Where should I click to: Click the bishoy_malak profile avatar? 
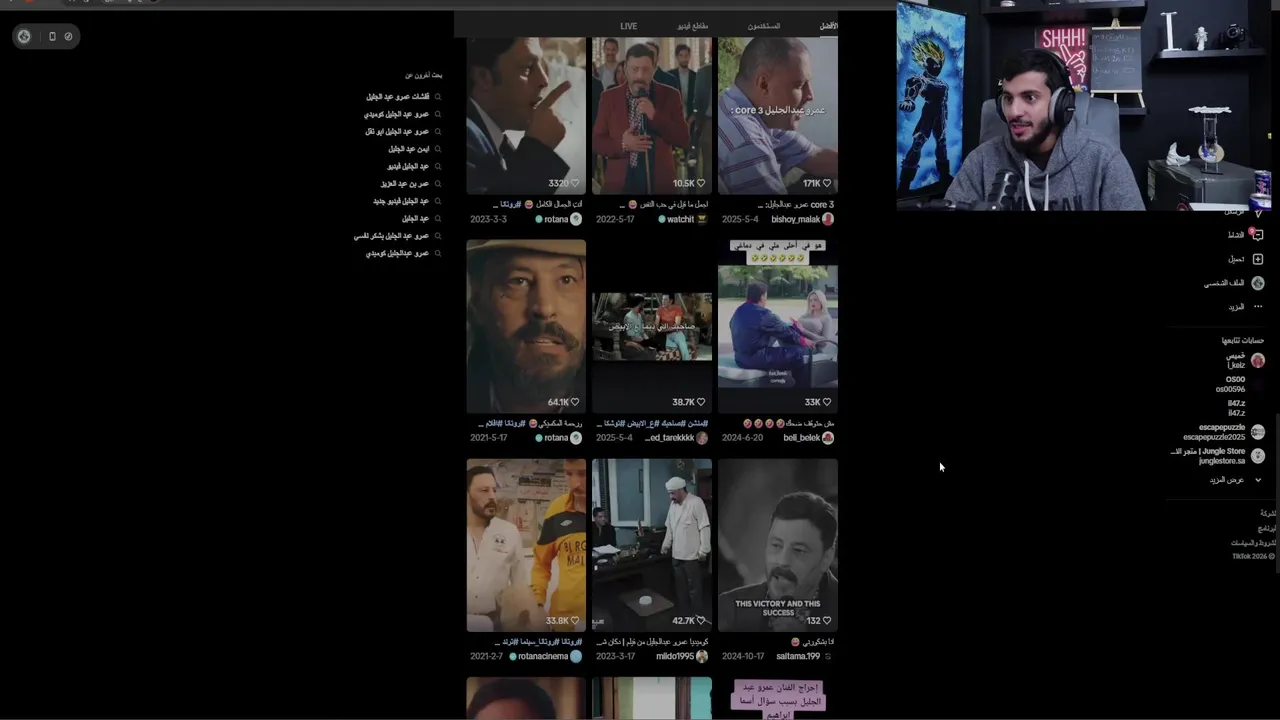pyautogui.click(x=827, y=219)
